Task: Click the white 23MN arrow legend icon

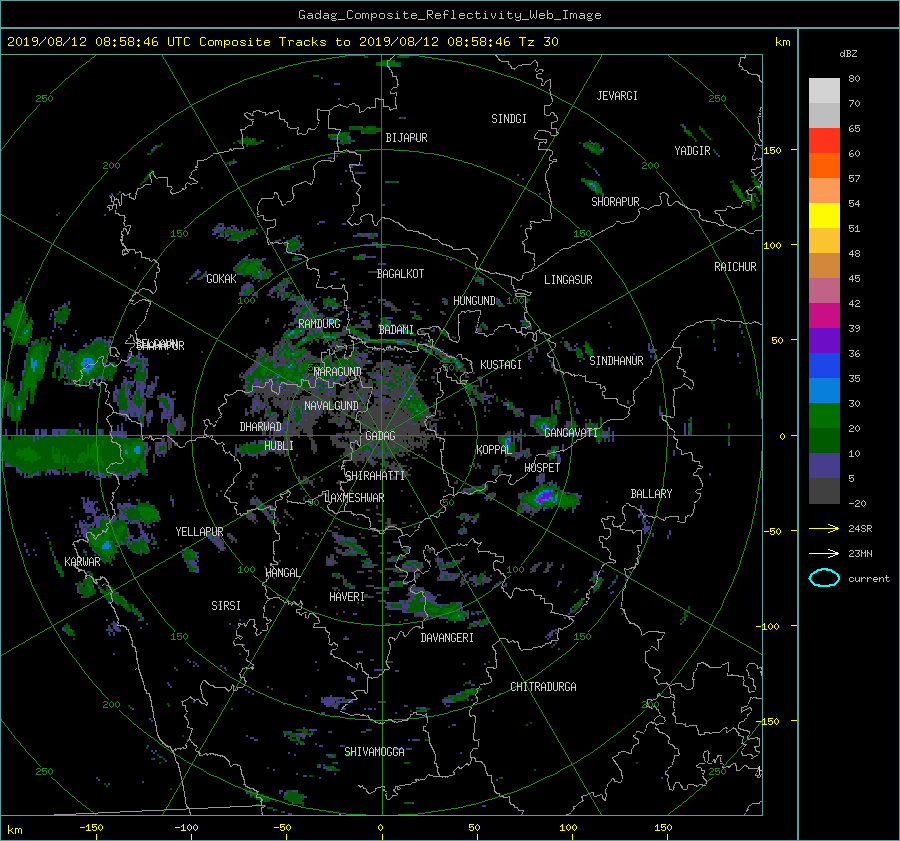Action: 824,553
